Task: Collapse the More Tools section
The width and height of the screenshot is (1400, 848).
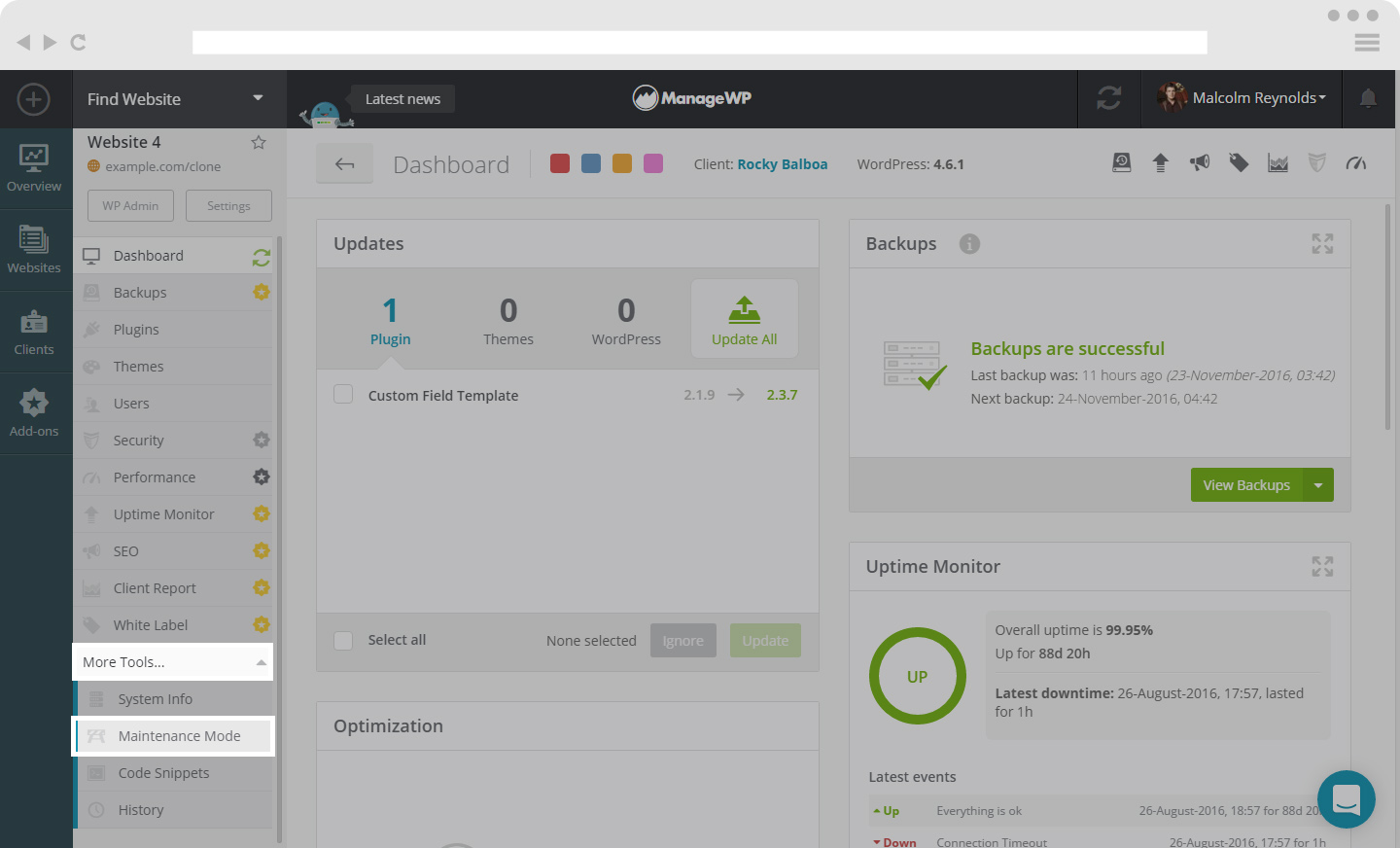Action: tap(173, 662)
